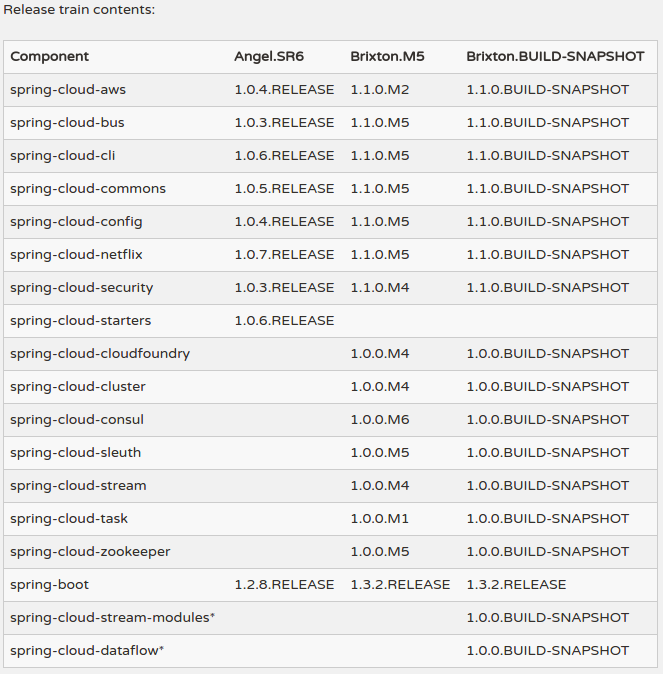
Task: Select the "1.0.5.RELEASE" version for spring-cloud-commons
Action: pos(284,189)
